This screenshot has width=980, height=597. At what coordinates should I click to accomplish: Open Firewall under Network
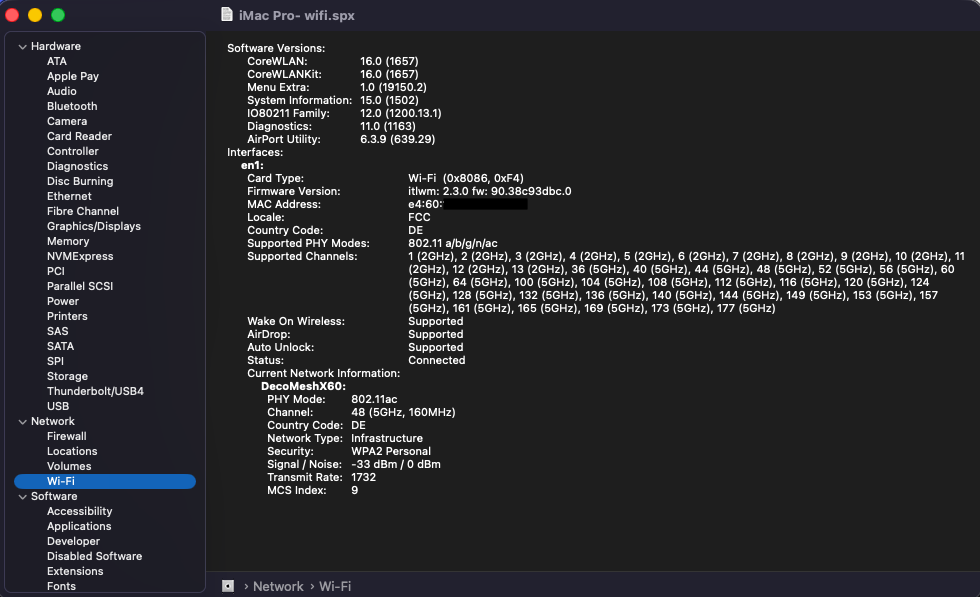pos(67,436)
